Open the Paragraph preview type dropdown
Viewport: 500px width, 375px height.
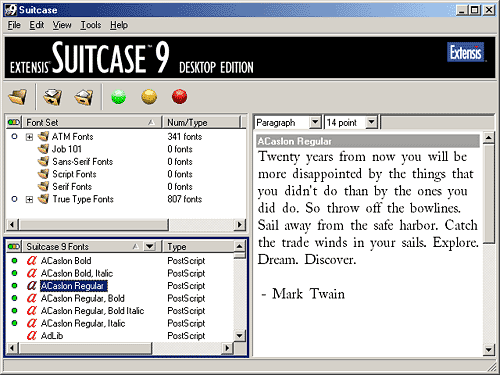(x=315, y=122)
